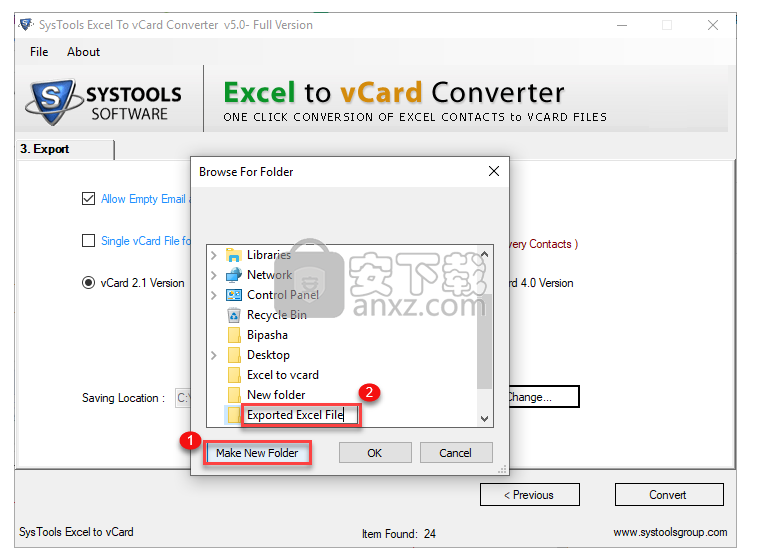Select the New folder label

pyautogui.click(x=276, y=395)
